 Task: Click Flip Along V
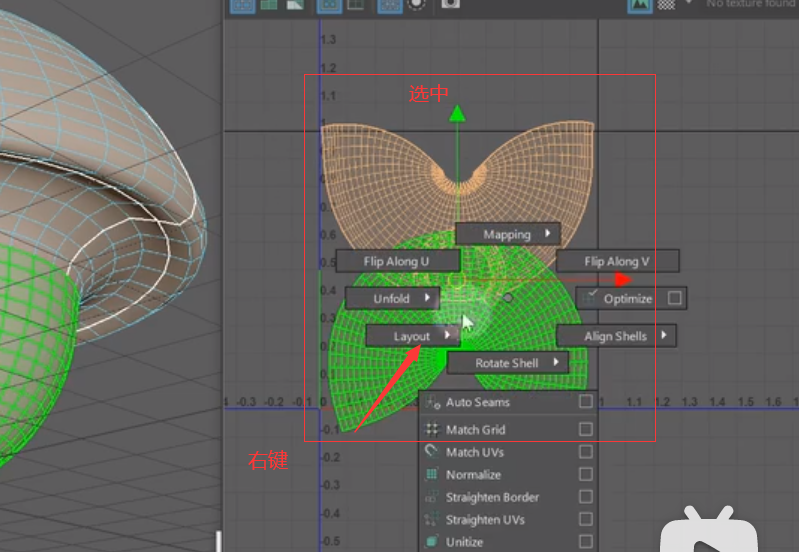click(x=617, y=261)
